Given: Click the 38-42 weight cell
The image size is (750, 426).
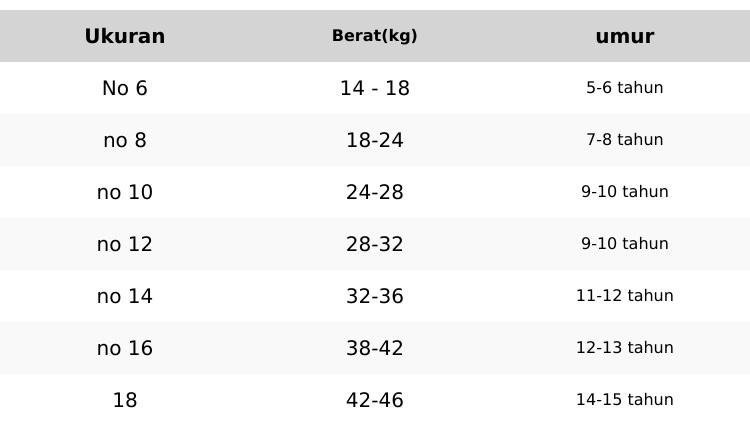Looking at the screenshot, I should (375, 348).
